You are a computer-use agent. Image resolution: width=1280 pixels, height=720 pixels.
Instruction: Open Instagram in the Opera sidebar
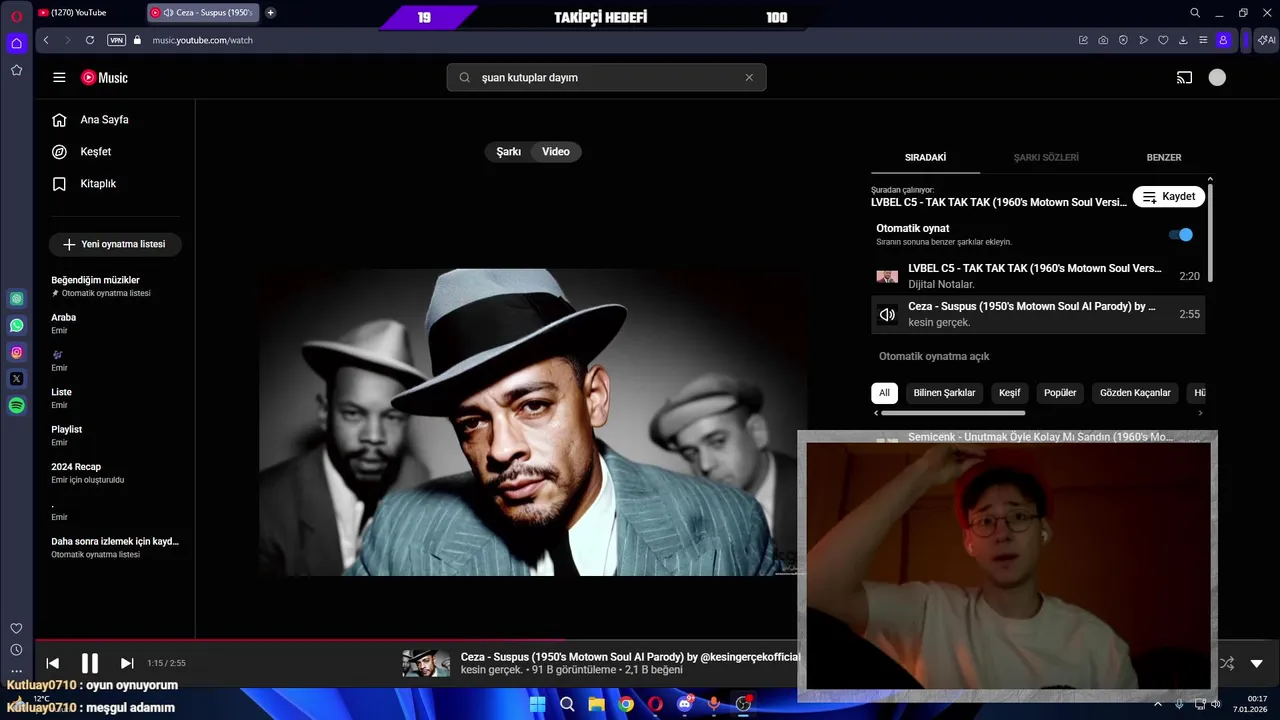click(x=16, y=352)
